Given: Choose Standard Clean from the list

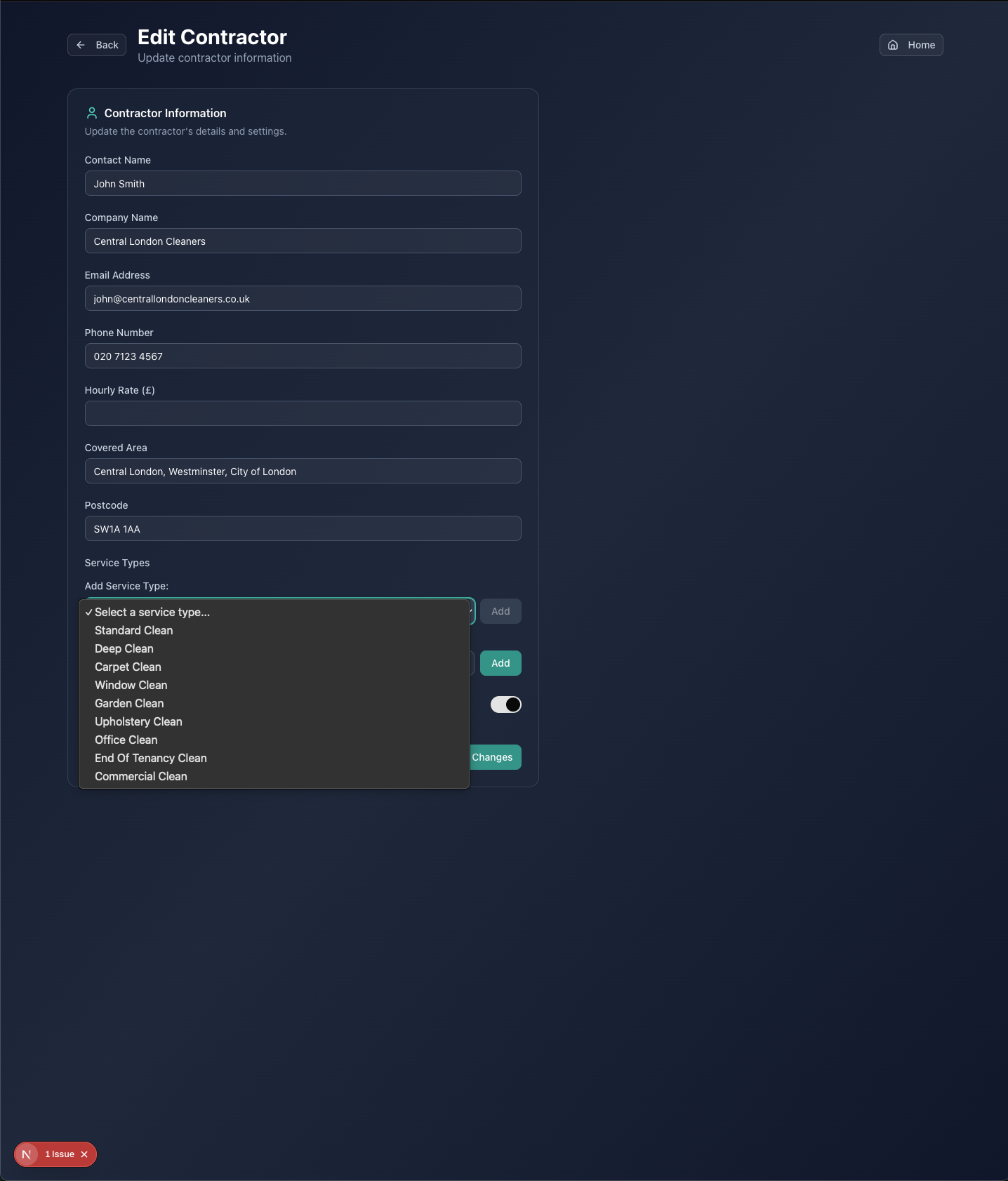Looking at the screenshot, I should 274,630.
